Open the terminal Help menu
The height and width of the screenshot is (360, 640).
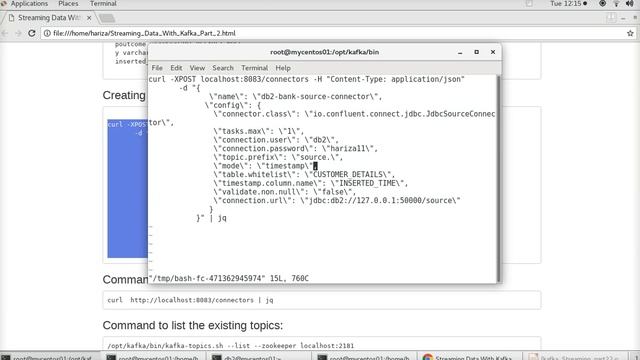click(282, 68)
